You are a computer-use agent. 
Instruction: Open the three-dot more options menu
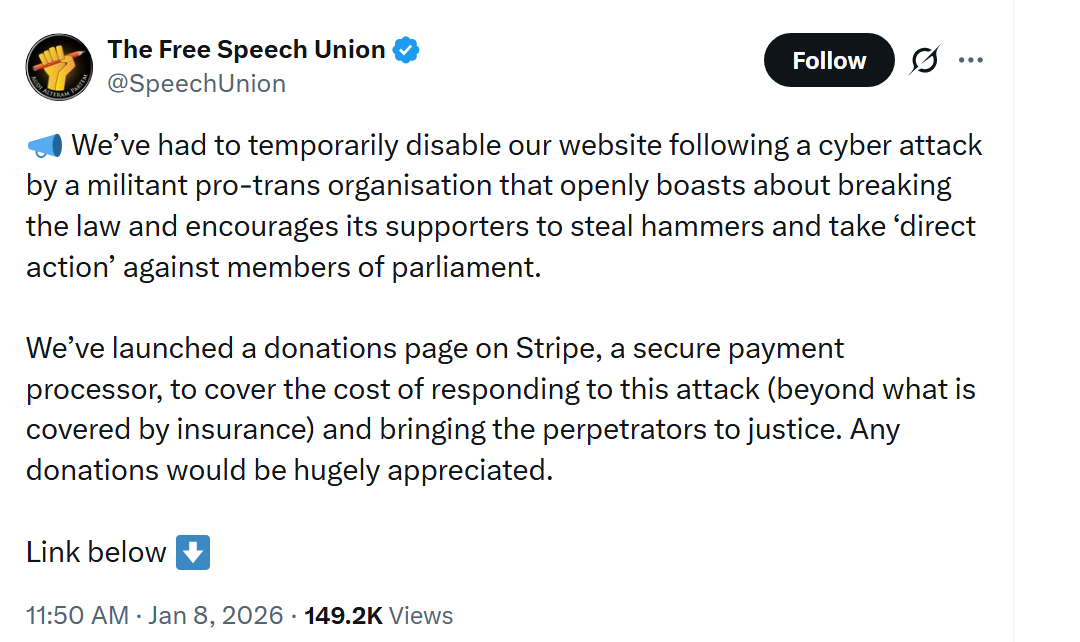(x=971, y=61)
